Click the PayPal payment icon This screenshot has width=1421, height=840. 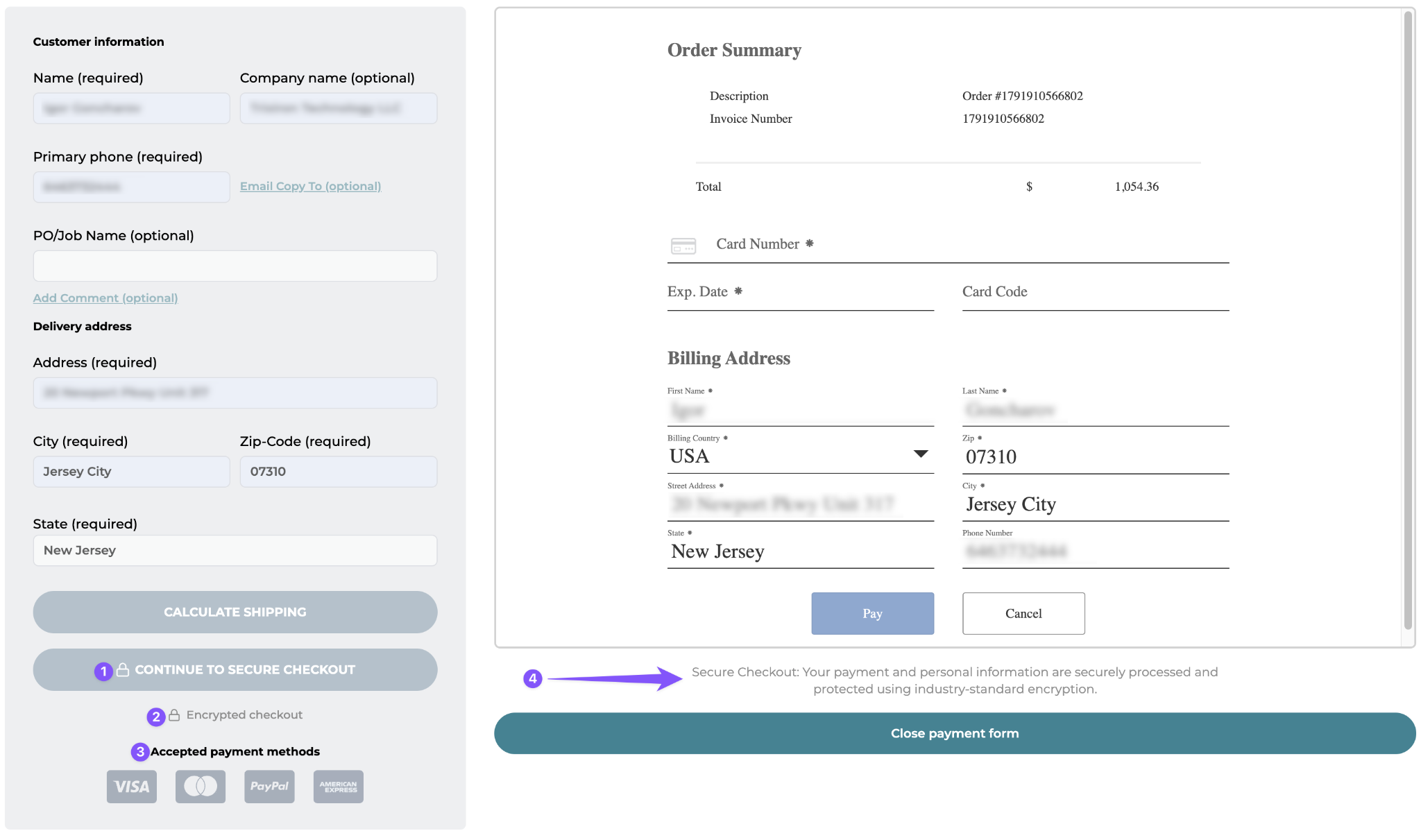click(x=269, y=786)
